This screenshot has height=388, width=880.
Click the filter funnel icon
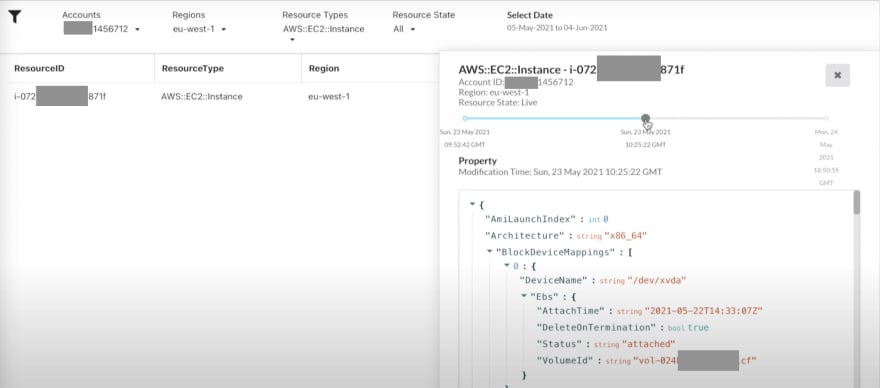[x=15, y=17]
